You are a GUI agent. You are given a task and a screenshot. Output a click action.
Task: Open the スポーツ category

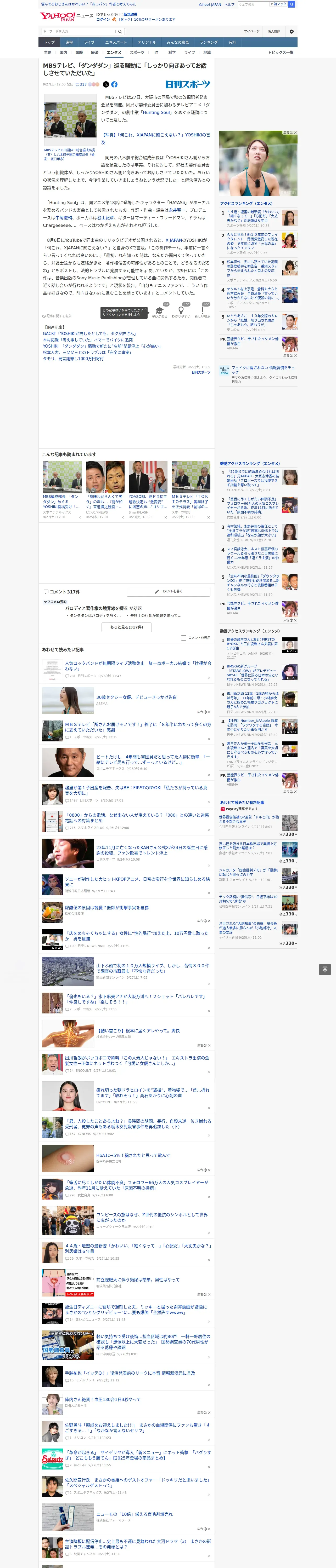click(137, 52)
